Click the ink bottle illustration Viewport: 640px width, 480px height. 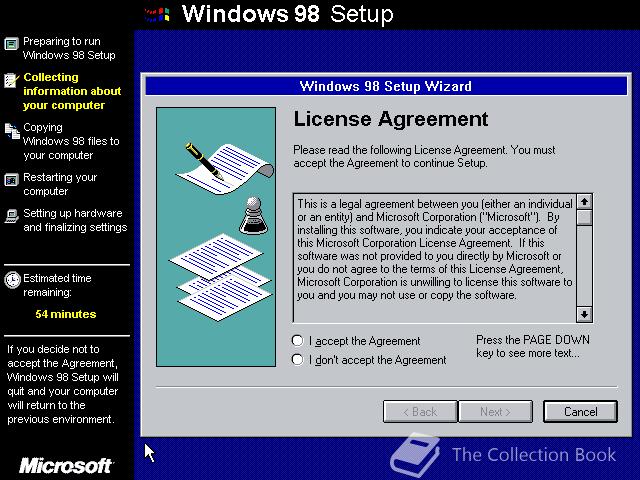pos(253,216)
